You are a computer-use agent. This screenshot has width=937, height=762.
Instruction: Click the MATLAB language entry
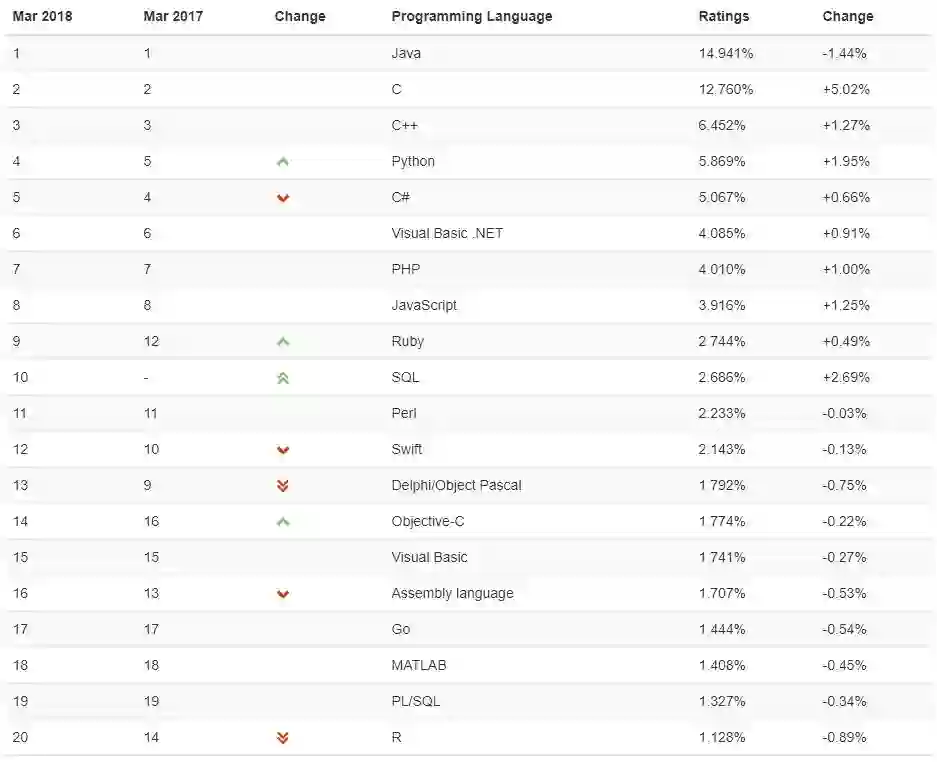[419, 665]
